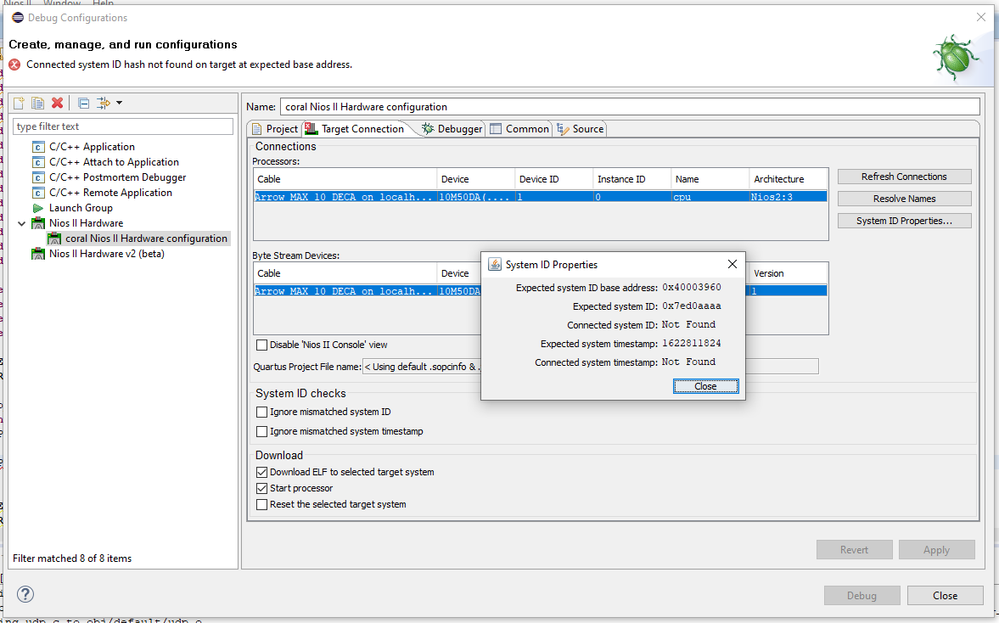Click the filter launch configurations icon
Screen dimensions: 999x623
click(x=103, y=103)
